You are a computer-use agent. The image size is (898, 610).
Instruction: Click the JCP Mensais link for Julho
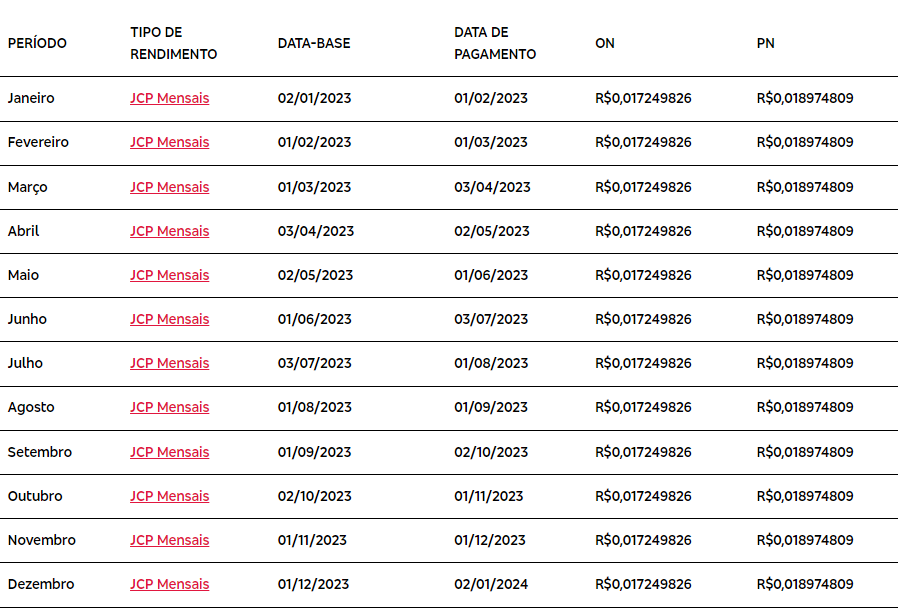click(x=169, y=363)
